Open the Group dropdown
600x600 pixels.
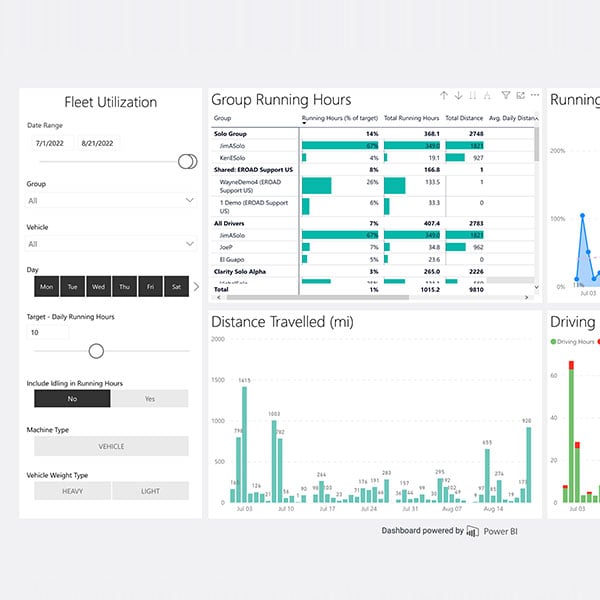(x=111, y=201)
